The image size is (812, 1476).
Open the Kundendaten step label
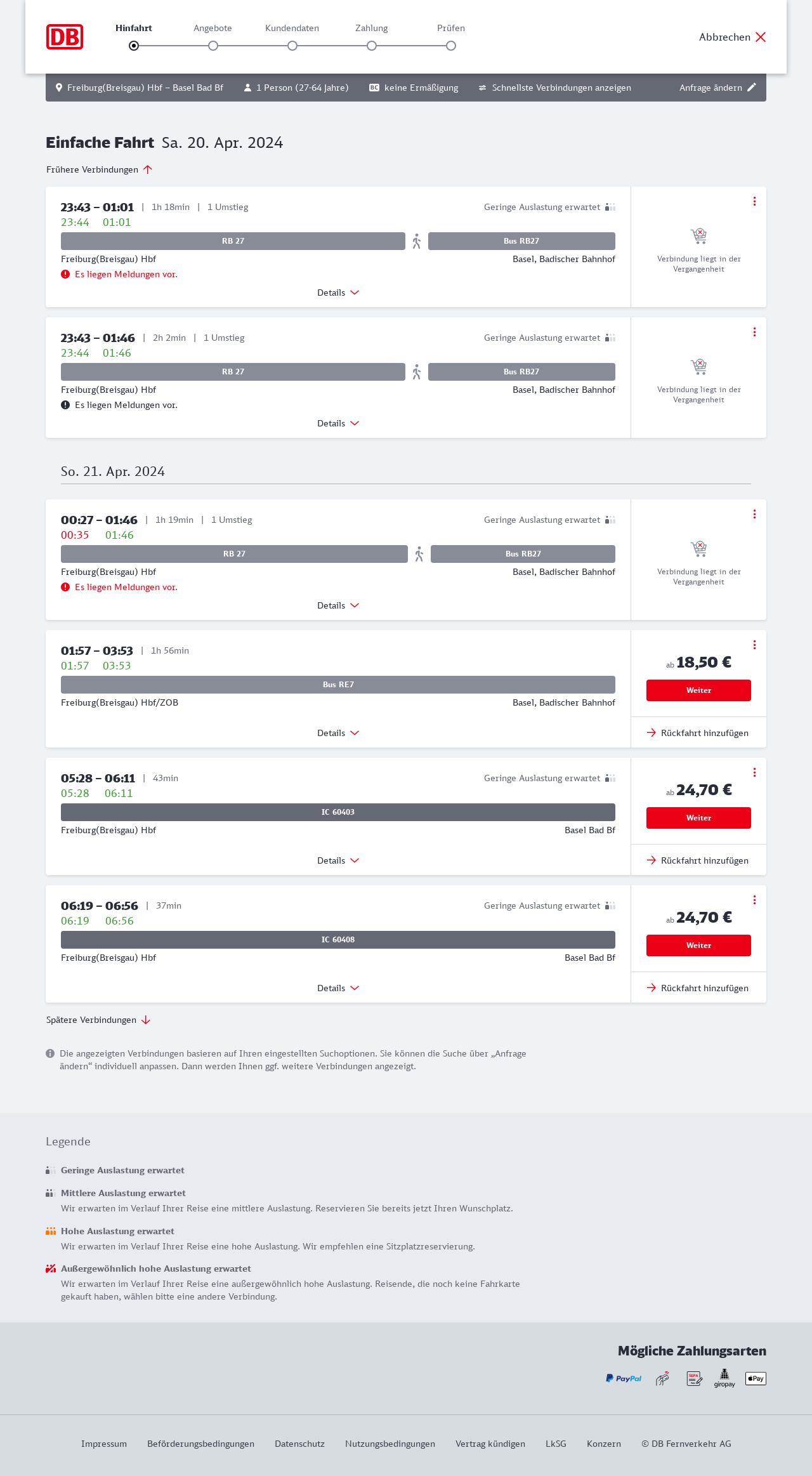pos(292,28)
